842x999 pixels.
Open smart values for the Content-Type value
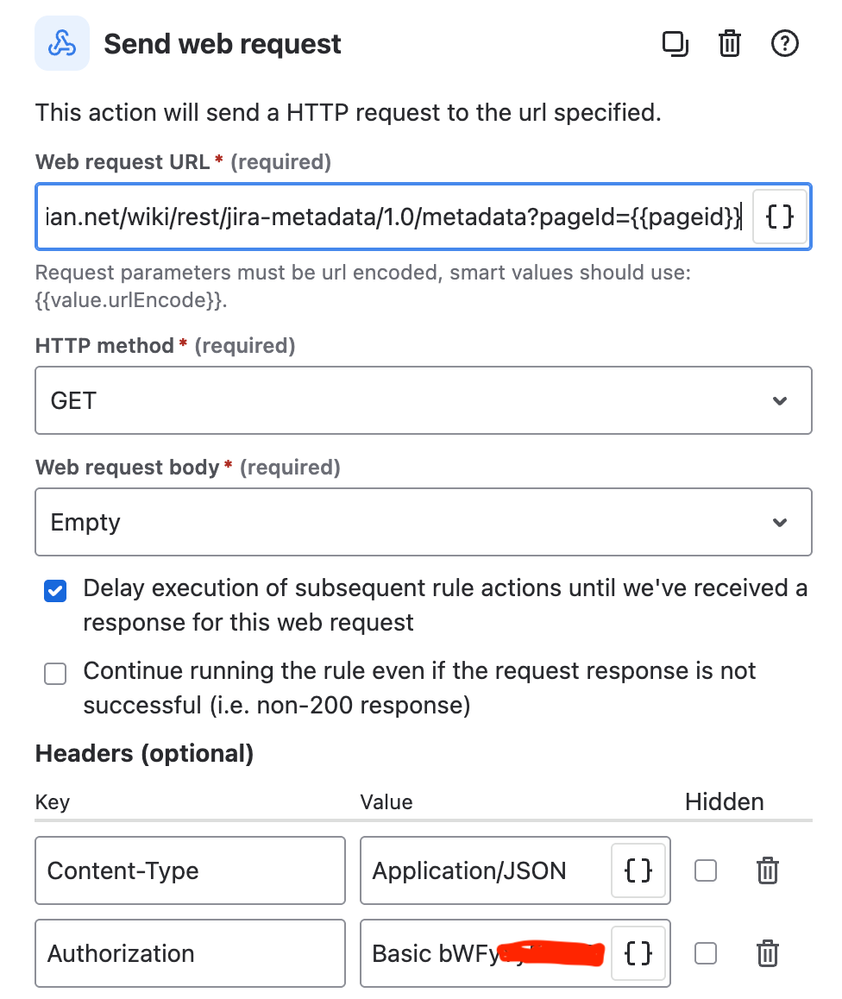tap(637, 870)
